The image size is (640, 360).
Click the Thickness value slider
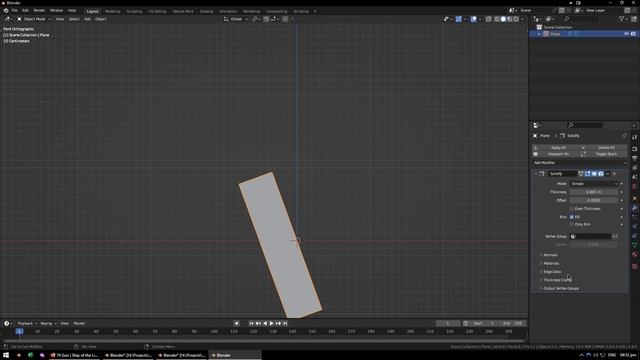pos(594,192)
